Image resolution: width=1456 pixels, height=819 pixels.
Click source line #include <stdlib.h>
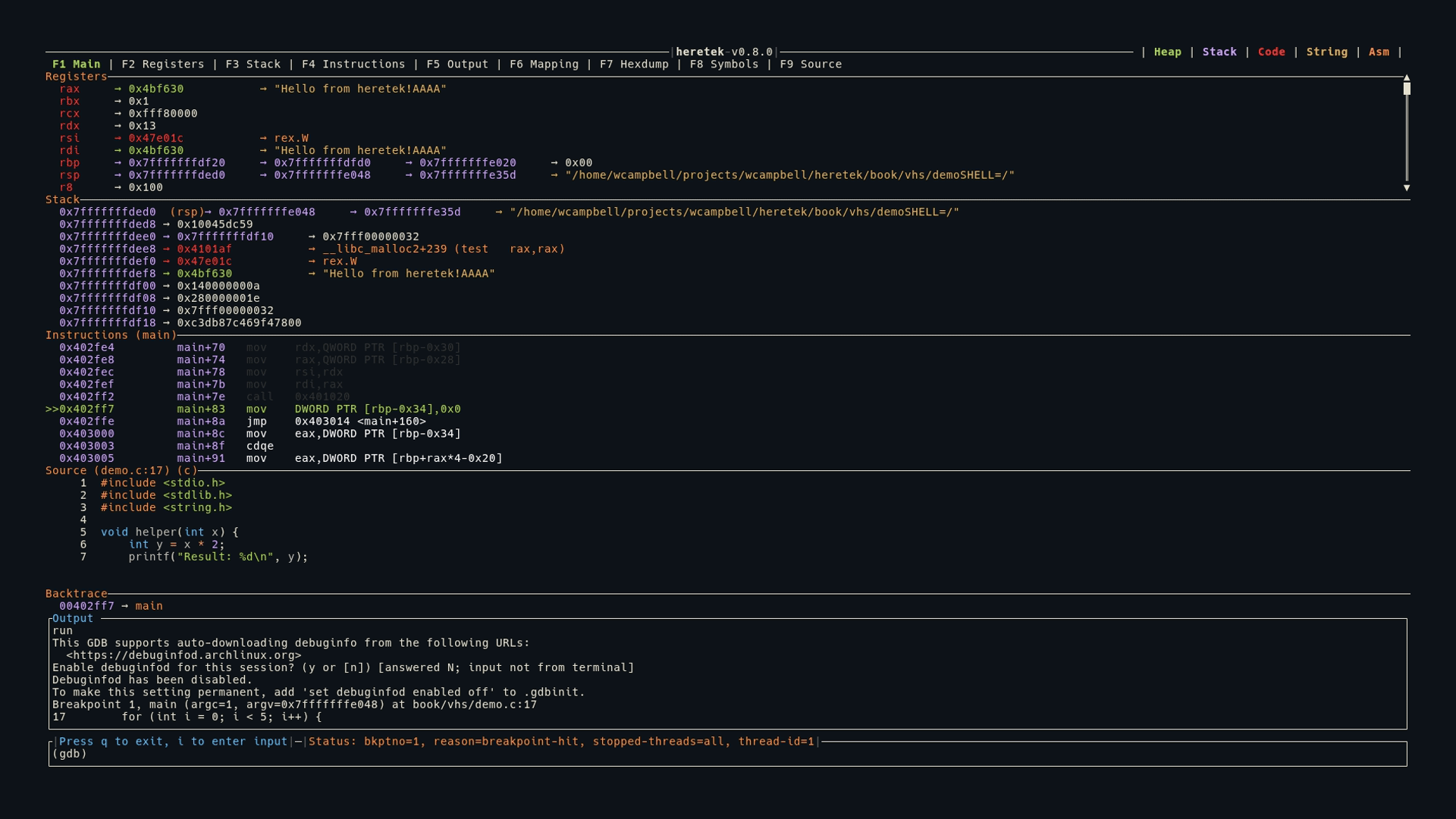166,495
